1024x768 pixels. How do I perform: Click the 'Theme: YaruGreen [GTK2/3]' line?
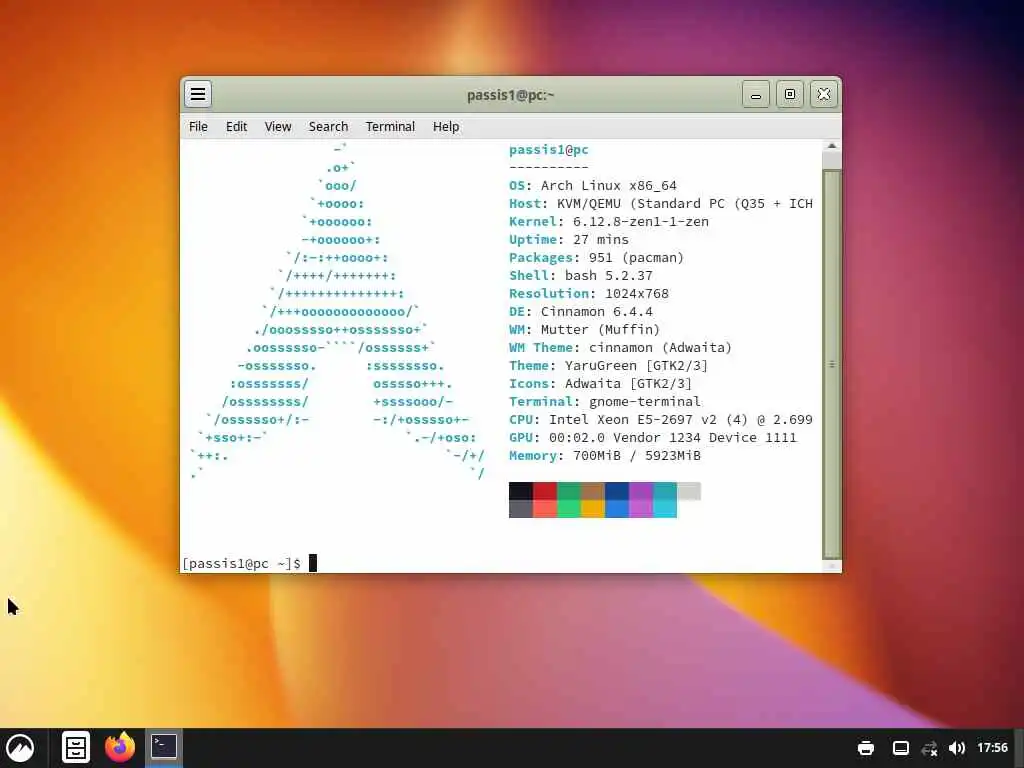pyautogui.click(x=608, y=366)
